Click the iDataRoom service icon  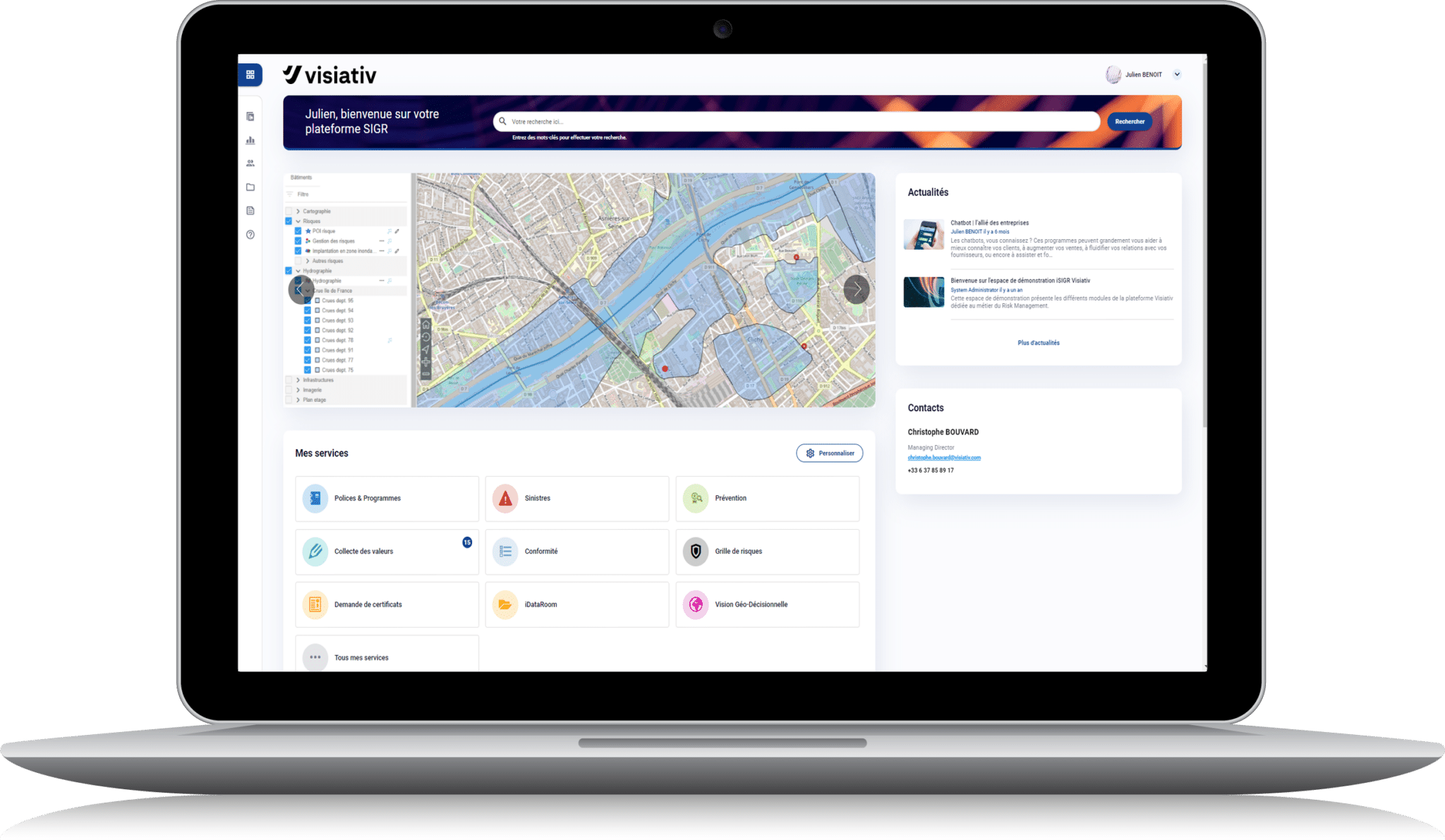click(x=506, y=604)
